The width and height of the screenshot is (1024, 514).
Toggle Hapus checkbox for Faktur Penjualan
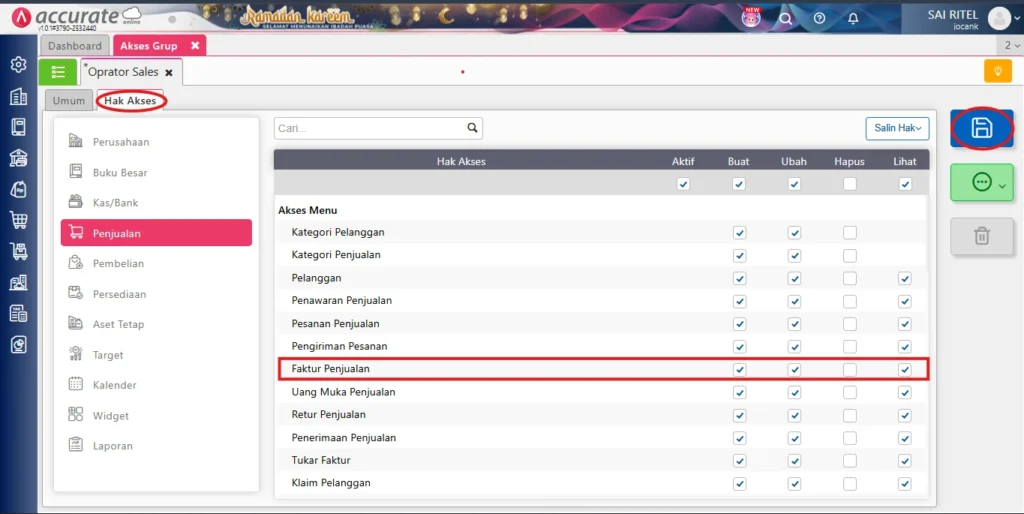(x=849, y=369)
